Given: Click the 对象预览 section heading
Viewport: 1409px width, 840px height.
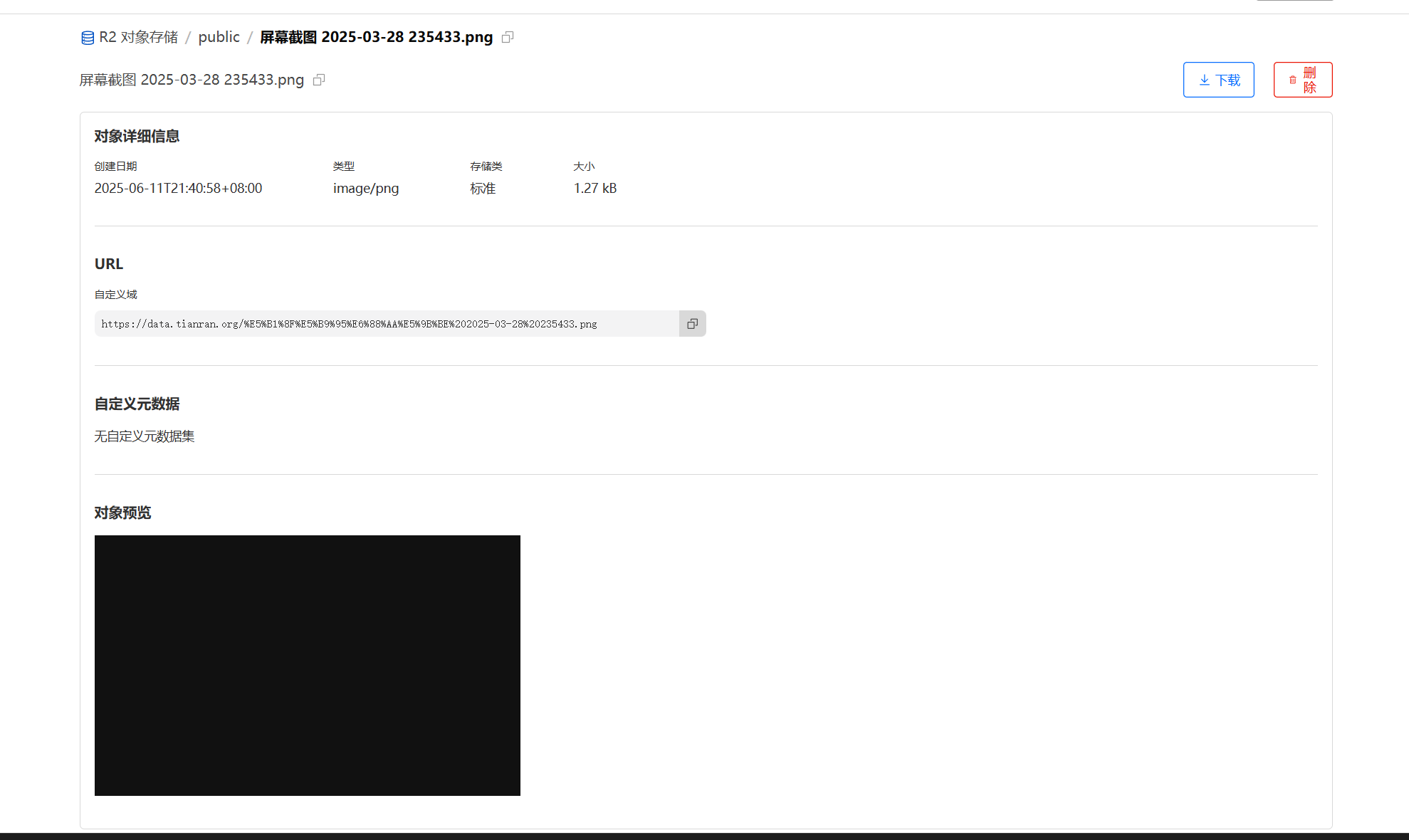Looking at the screenshot, I should pyautogui.click(x=122, y=513).
